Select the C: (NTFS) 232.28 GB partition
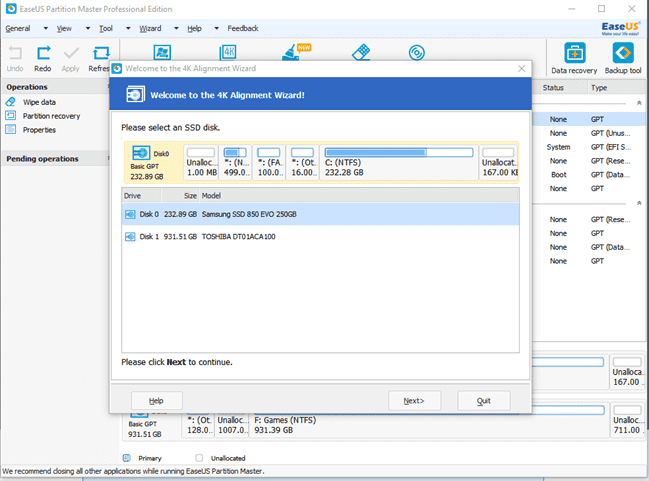Screen dimensions: 649x481 click(399, 162)
